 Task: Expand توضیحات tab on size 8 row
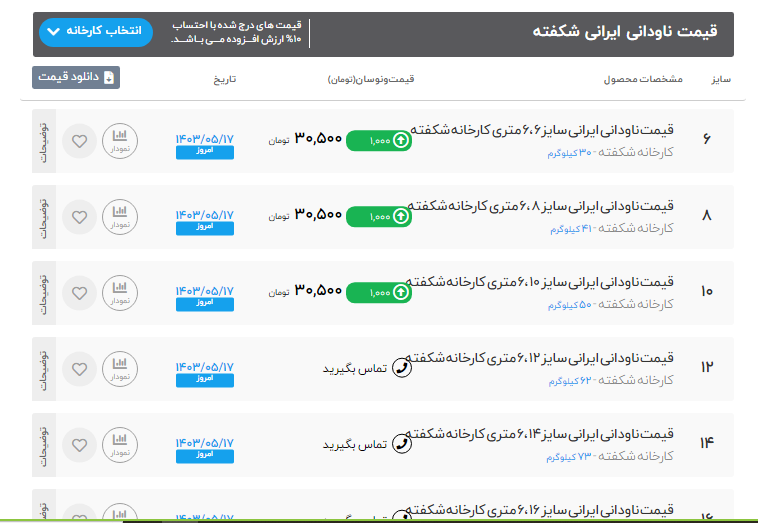point(44,216)
